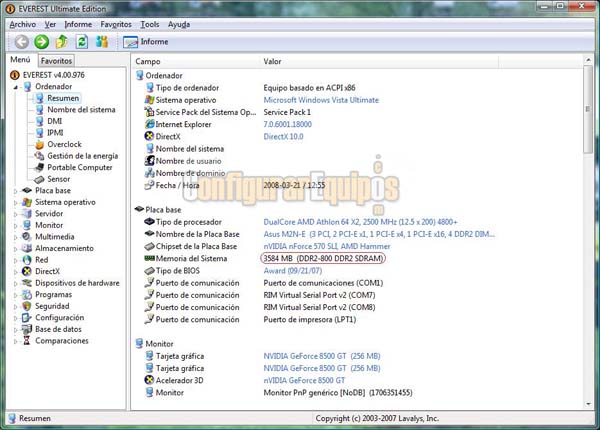Select the Monitor PnP genérico row value
Viewport: 600px width, 430px height.
(338, 393)
